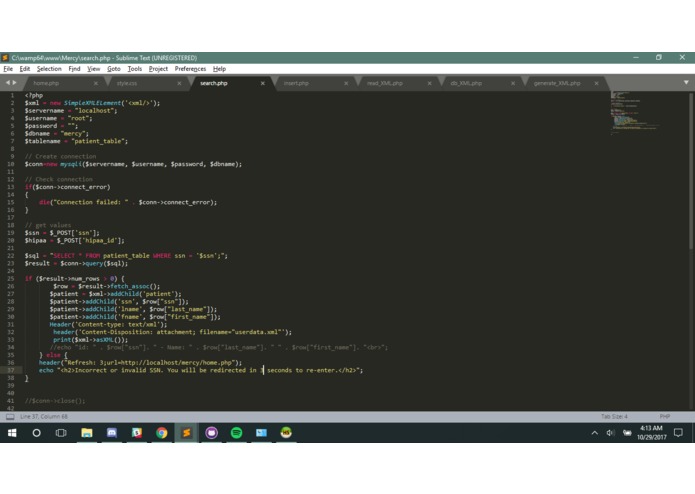
Task: Close the style.css tab
Action: pyautogui.click(x=179, y=83)
